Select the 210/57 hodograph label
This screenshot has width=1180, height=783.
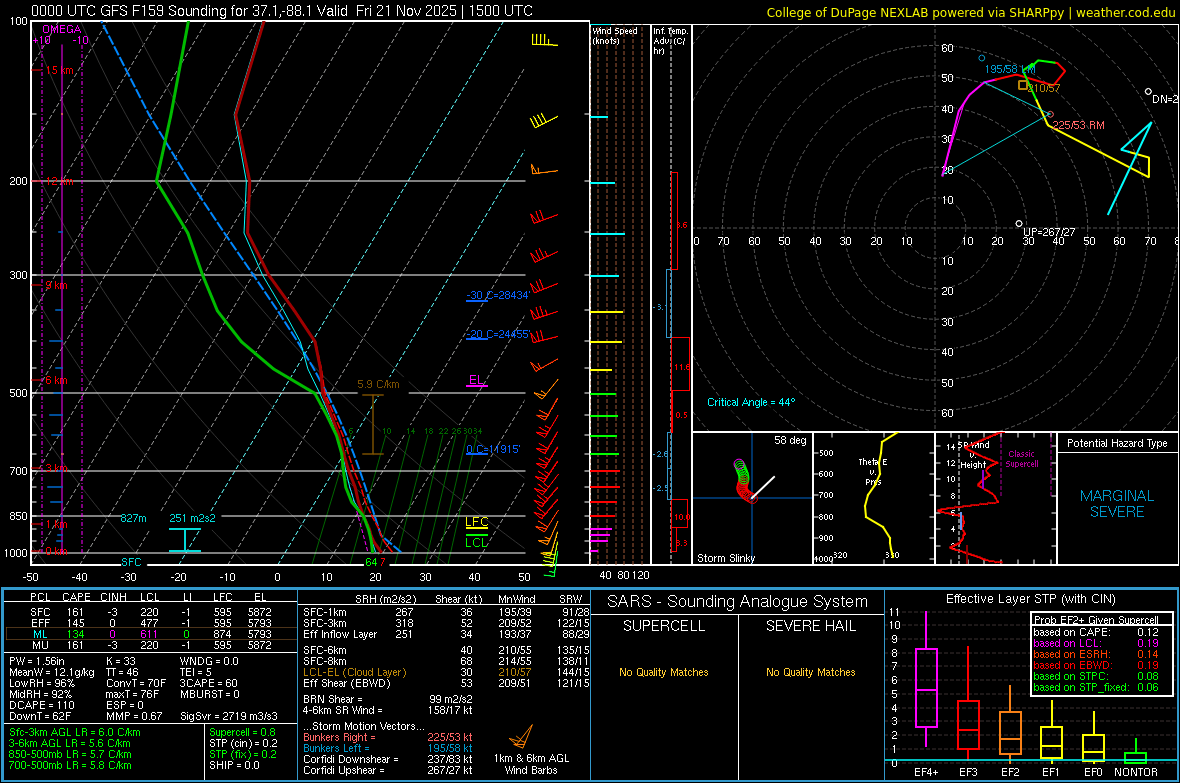pos(1045,88)
